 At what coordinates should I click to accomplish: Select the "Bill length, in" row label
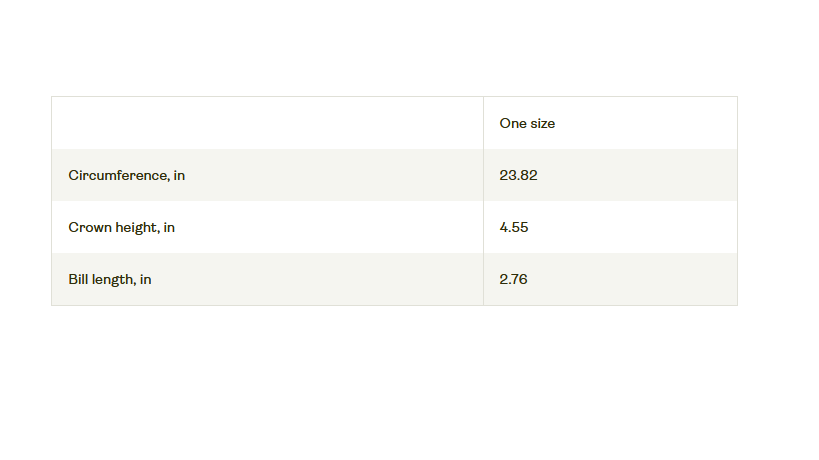coord(110,279)
